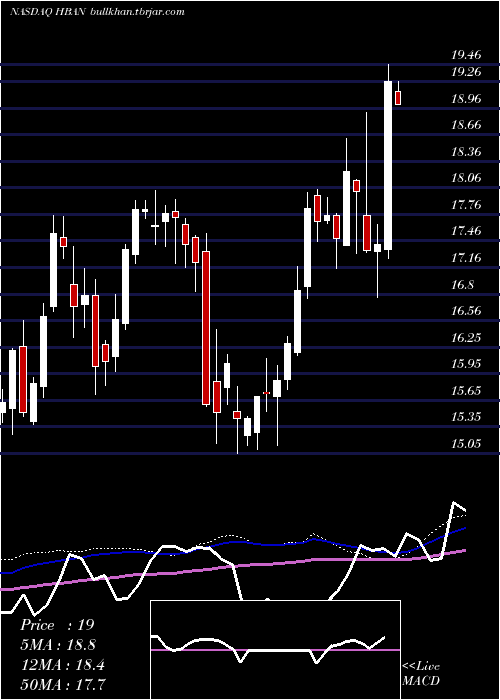Click the 18.06 price axis label
Screen dimensions: 500x700
pyautogui.click(x=466, y=178)
